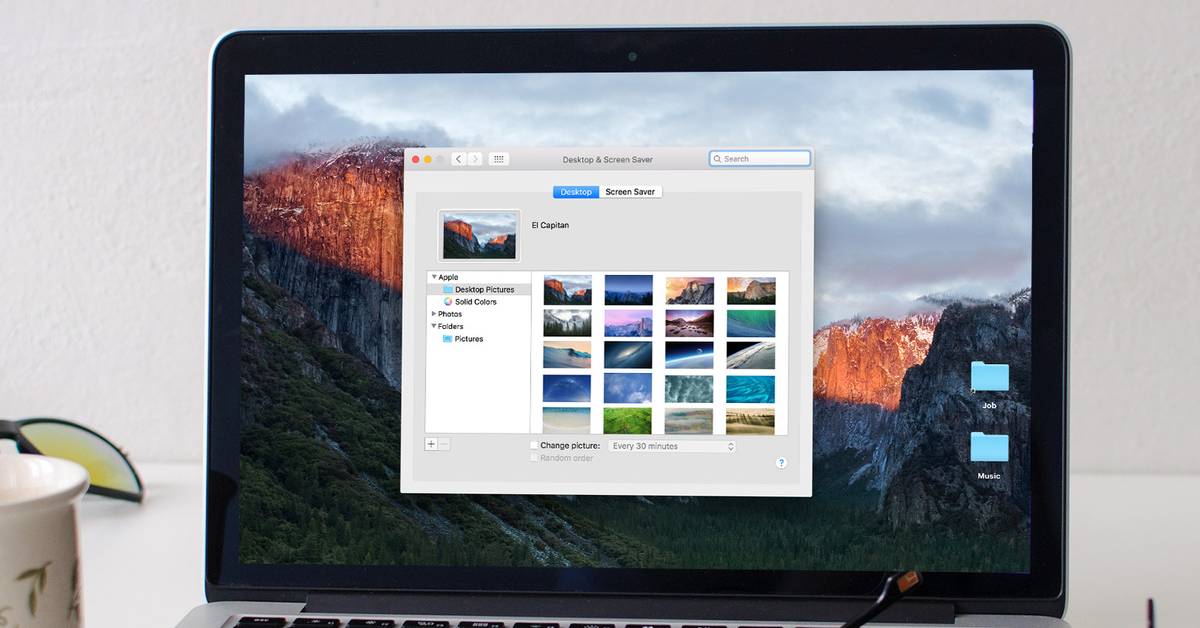Switch to the Screen Saver tab
The height and width of the screenshot is (628, 1200).
pyautogui.click(x=631, y=191)
